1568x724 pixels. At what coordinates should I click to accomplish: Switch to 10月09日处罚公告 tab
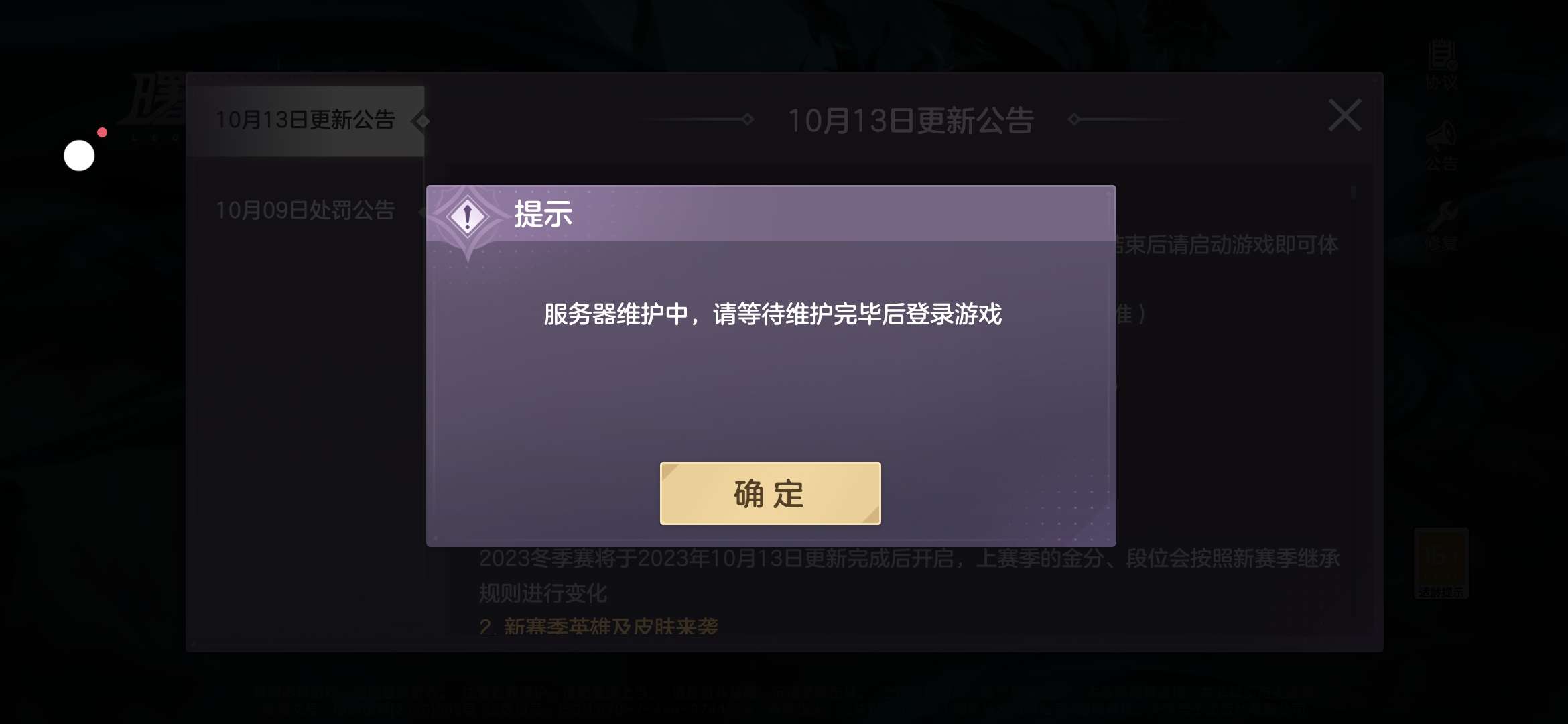(x=306, y=210)
